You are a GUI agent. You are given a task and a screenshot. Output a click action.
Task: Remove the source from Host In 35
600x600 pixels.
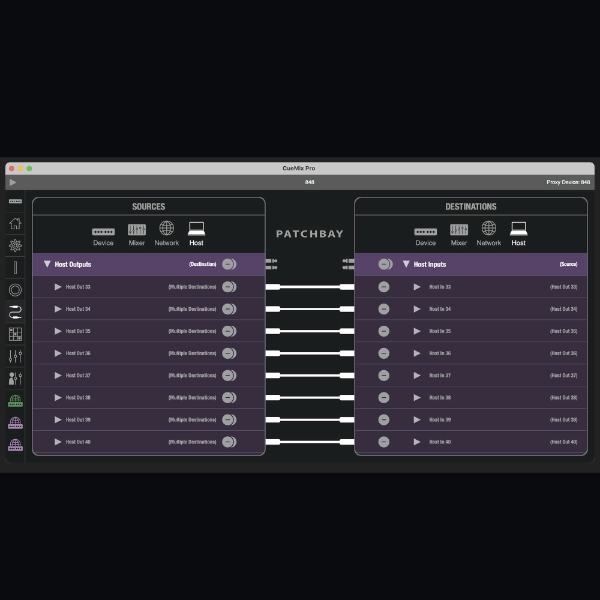pos(384,331)
